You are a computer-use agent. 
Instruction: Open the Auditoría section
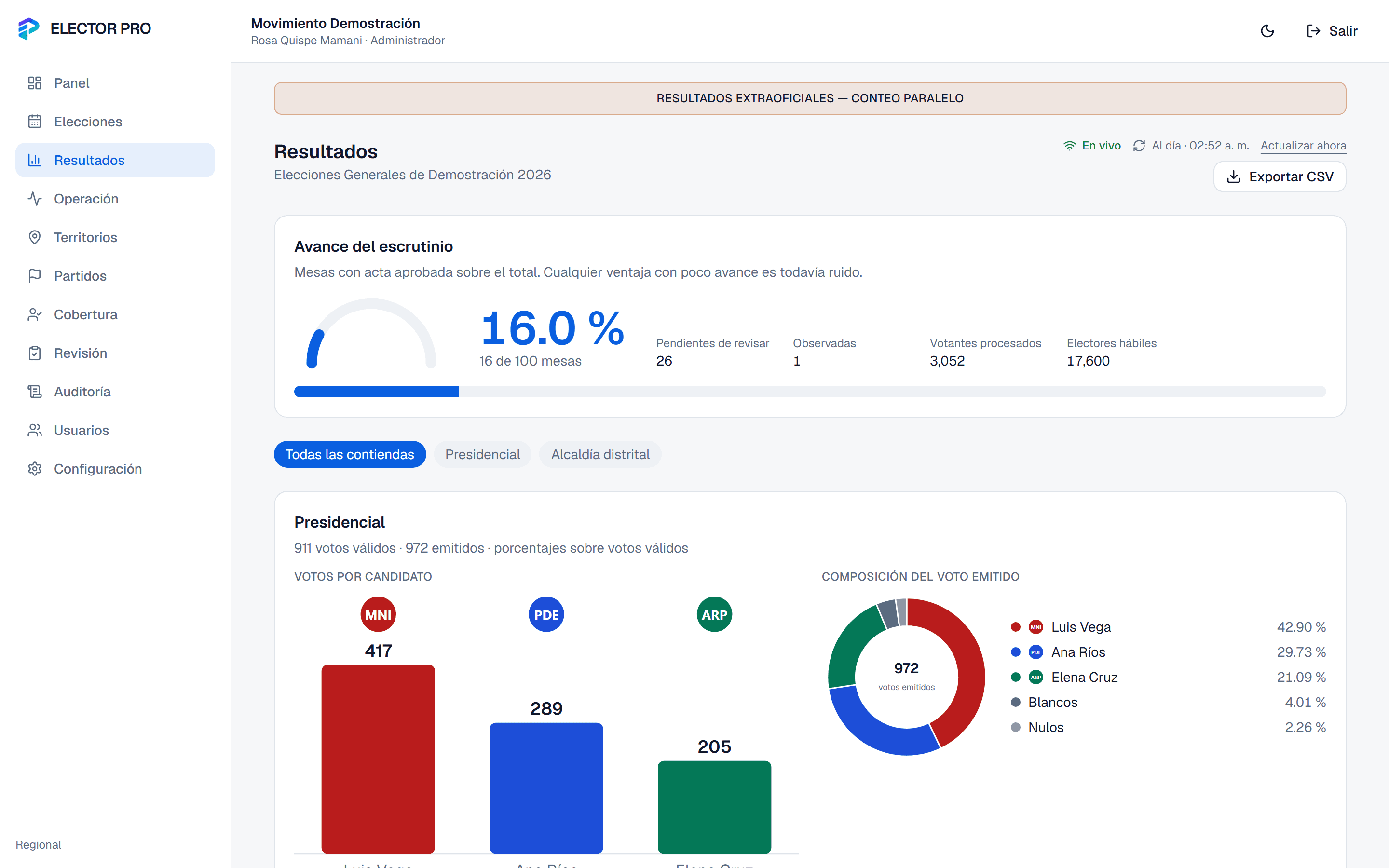tap(115, 392)
